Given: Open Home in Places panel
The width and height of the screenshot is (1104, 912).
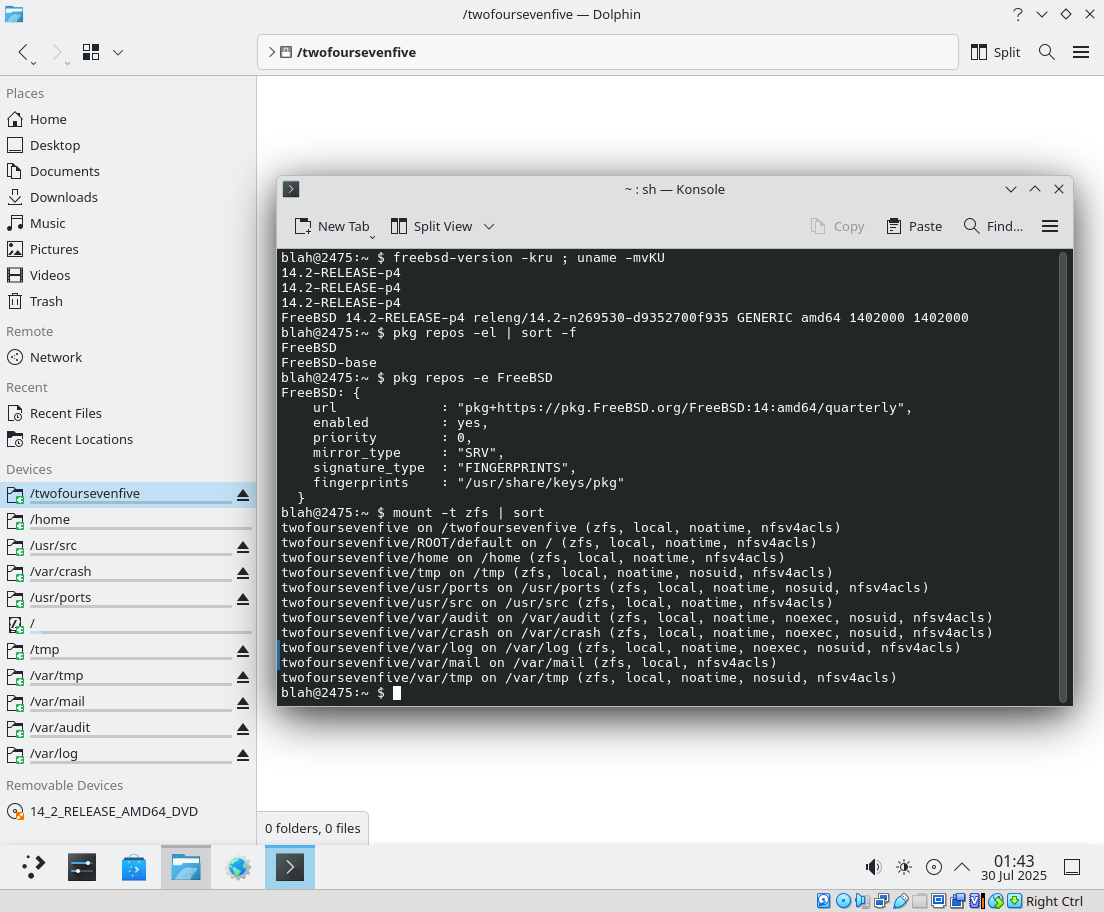Looking at the screenshot, I should tap(127, 119).
